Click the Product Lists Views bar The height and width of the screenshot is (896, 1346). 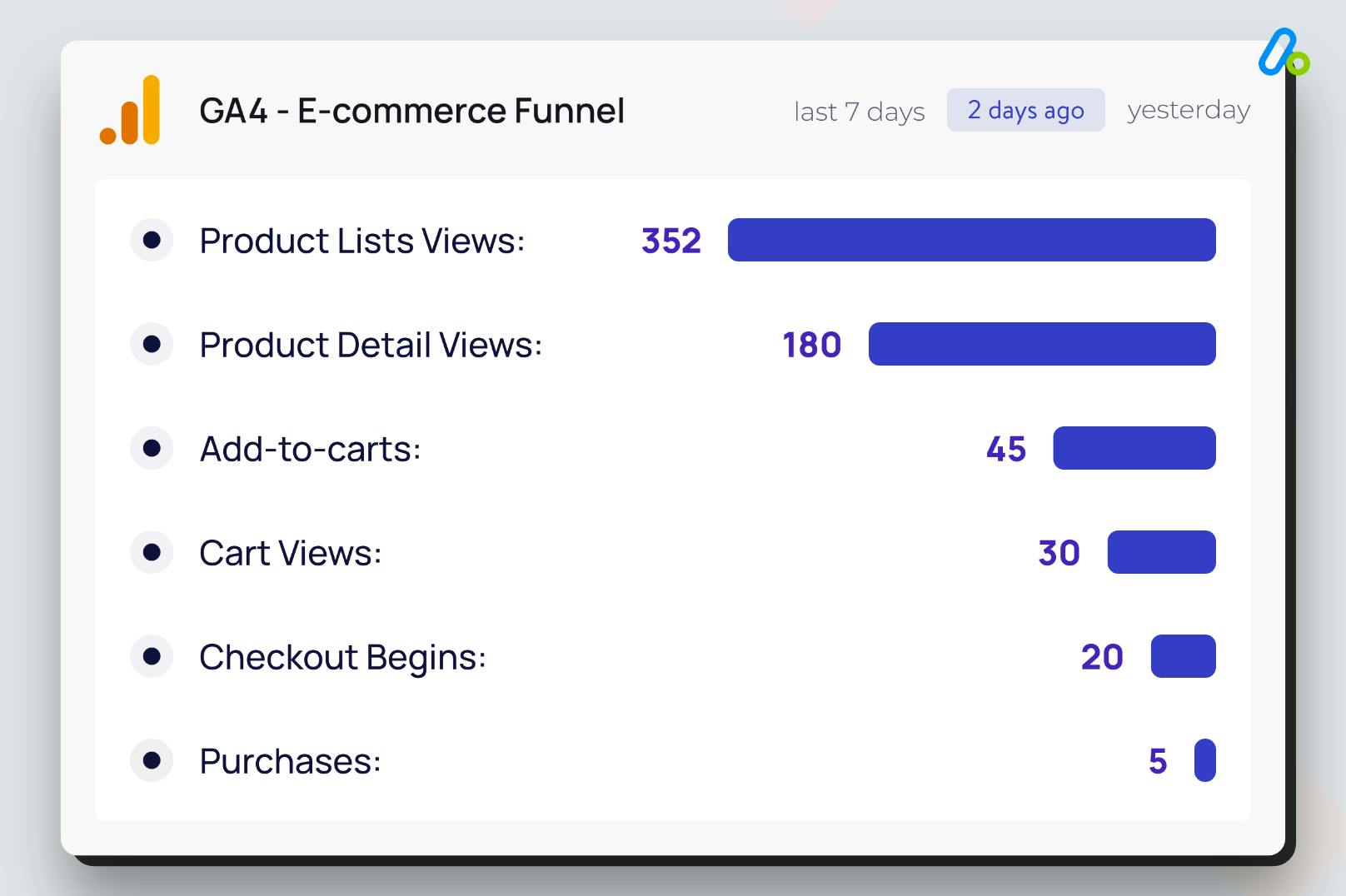tap(970, 240)
